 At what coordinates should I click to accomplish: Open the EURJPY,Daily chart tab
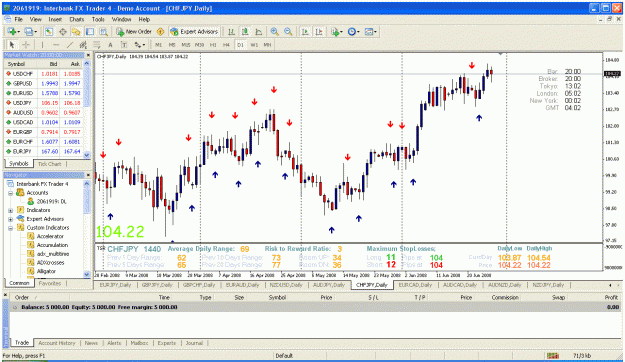click(x=115, y=285)
